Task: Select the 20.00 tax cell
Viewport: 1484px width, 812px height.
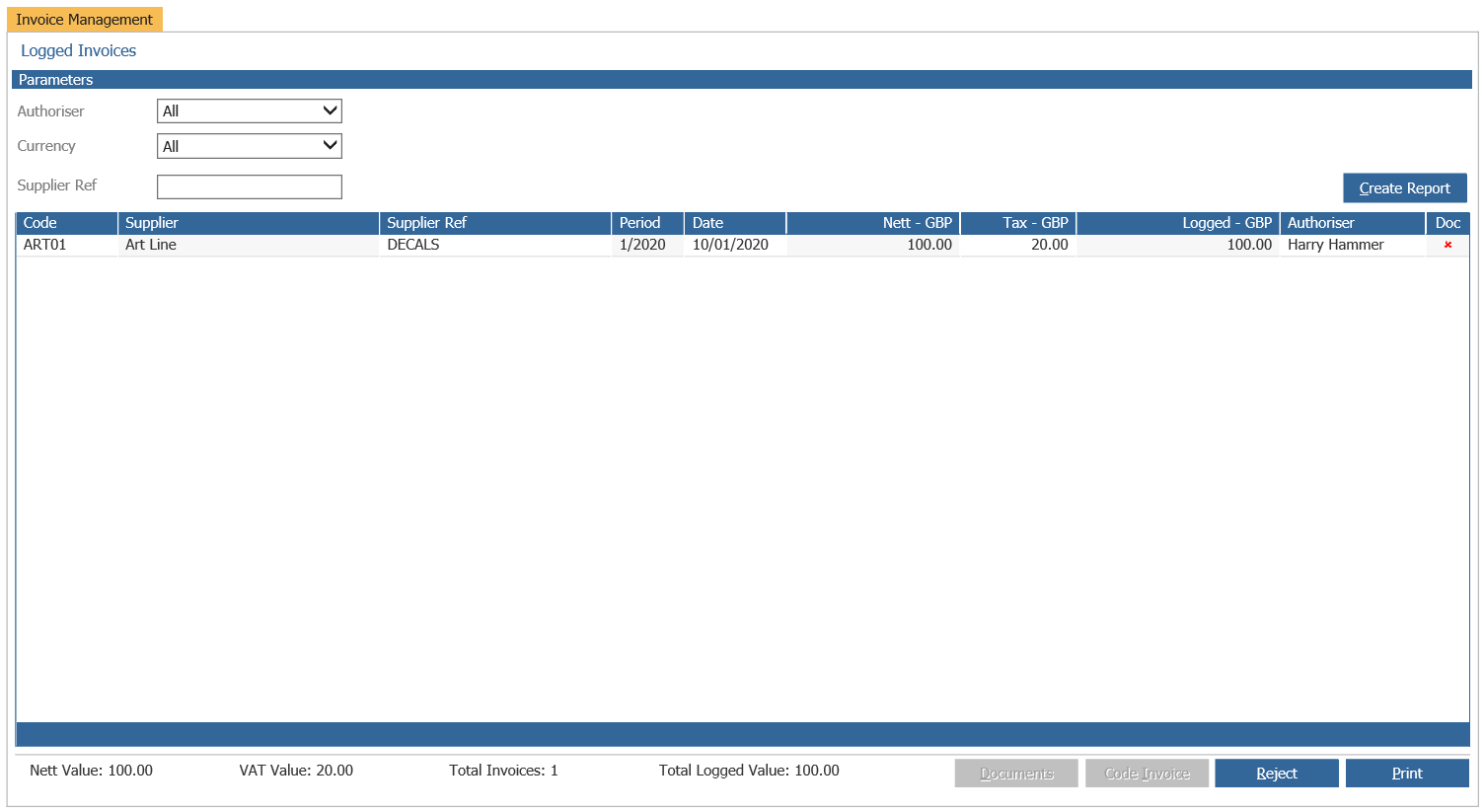Action: tap(1018, 245)
